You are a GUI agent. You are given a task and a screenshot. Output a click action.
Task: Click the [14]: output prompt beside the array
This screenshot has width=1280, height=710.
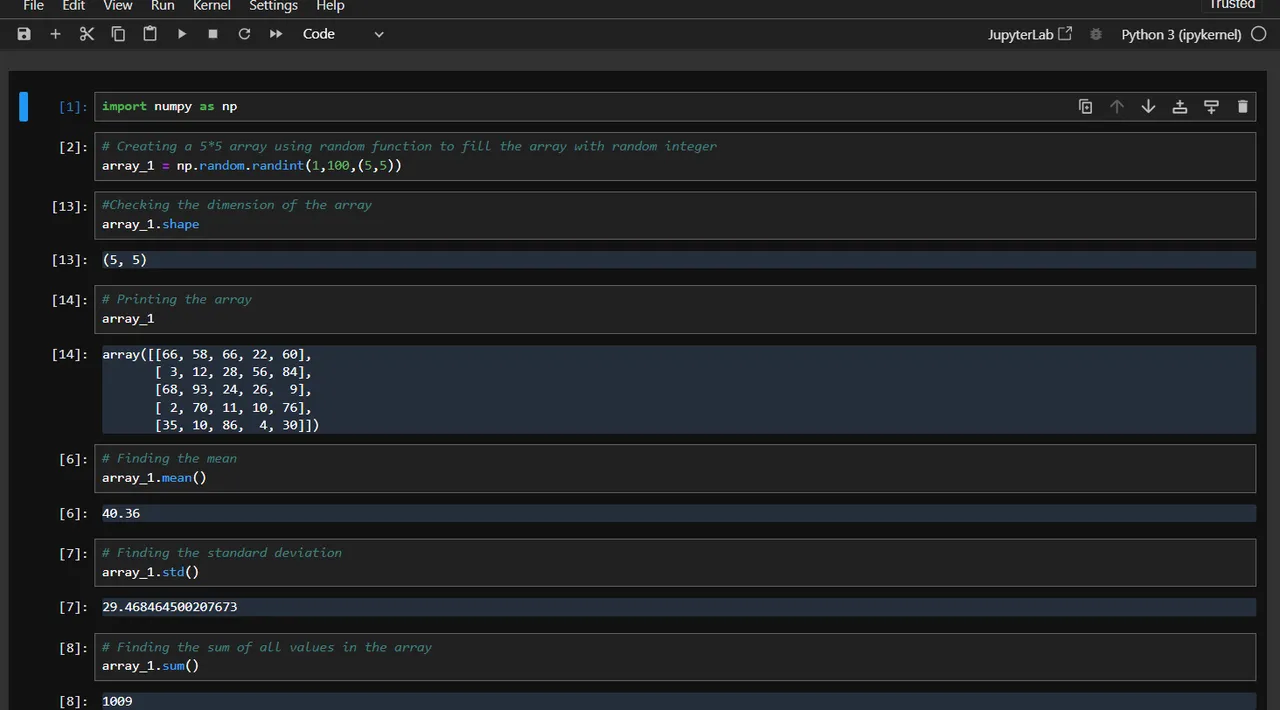tap(69, 354)
